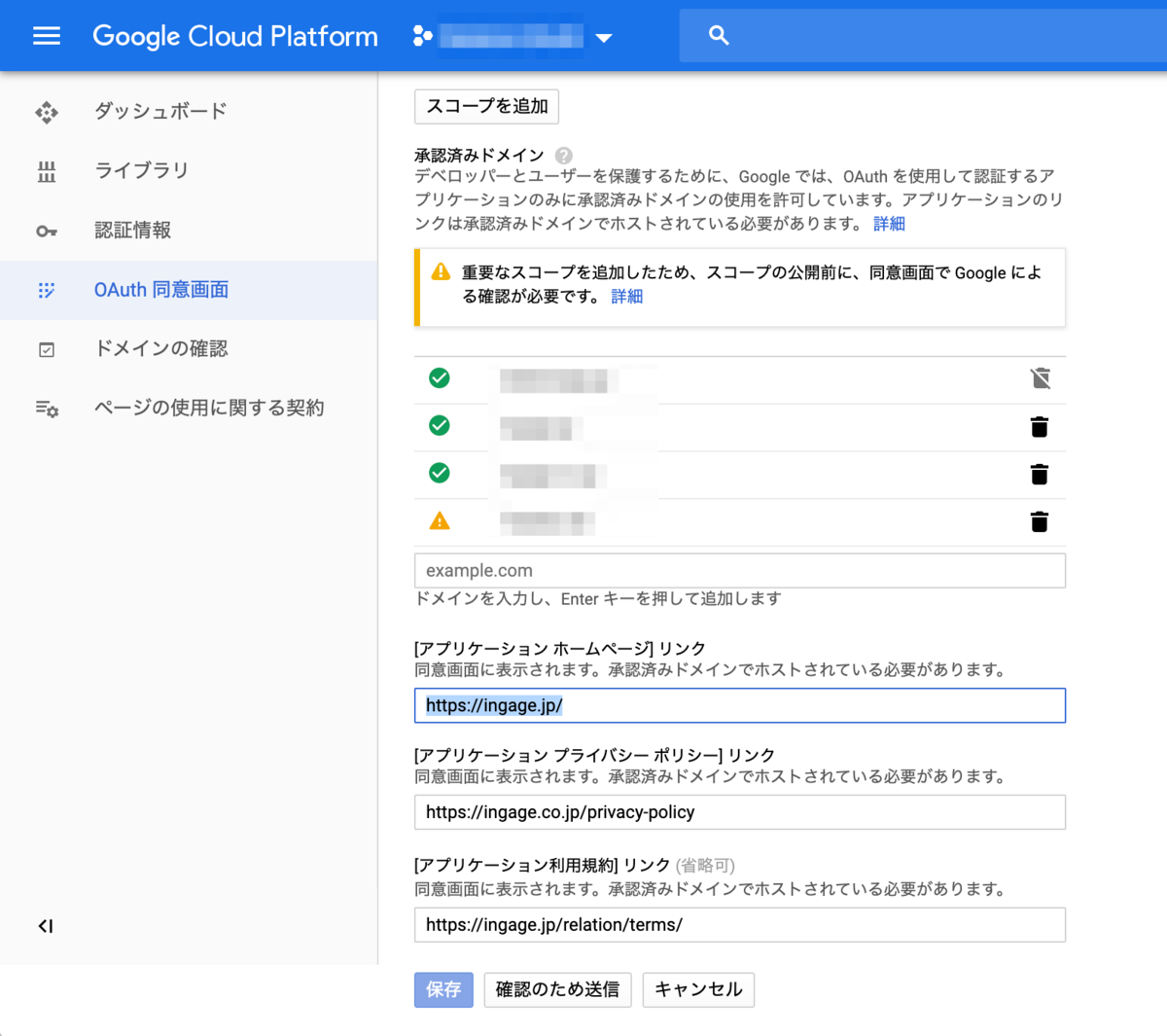Click the blurred project name selector

tap(512, 37)
